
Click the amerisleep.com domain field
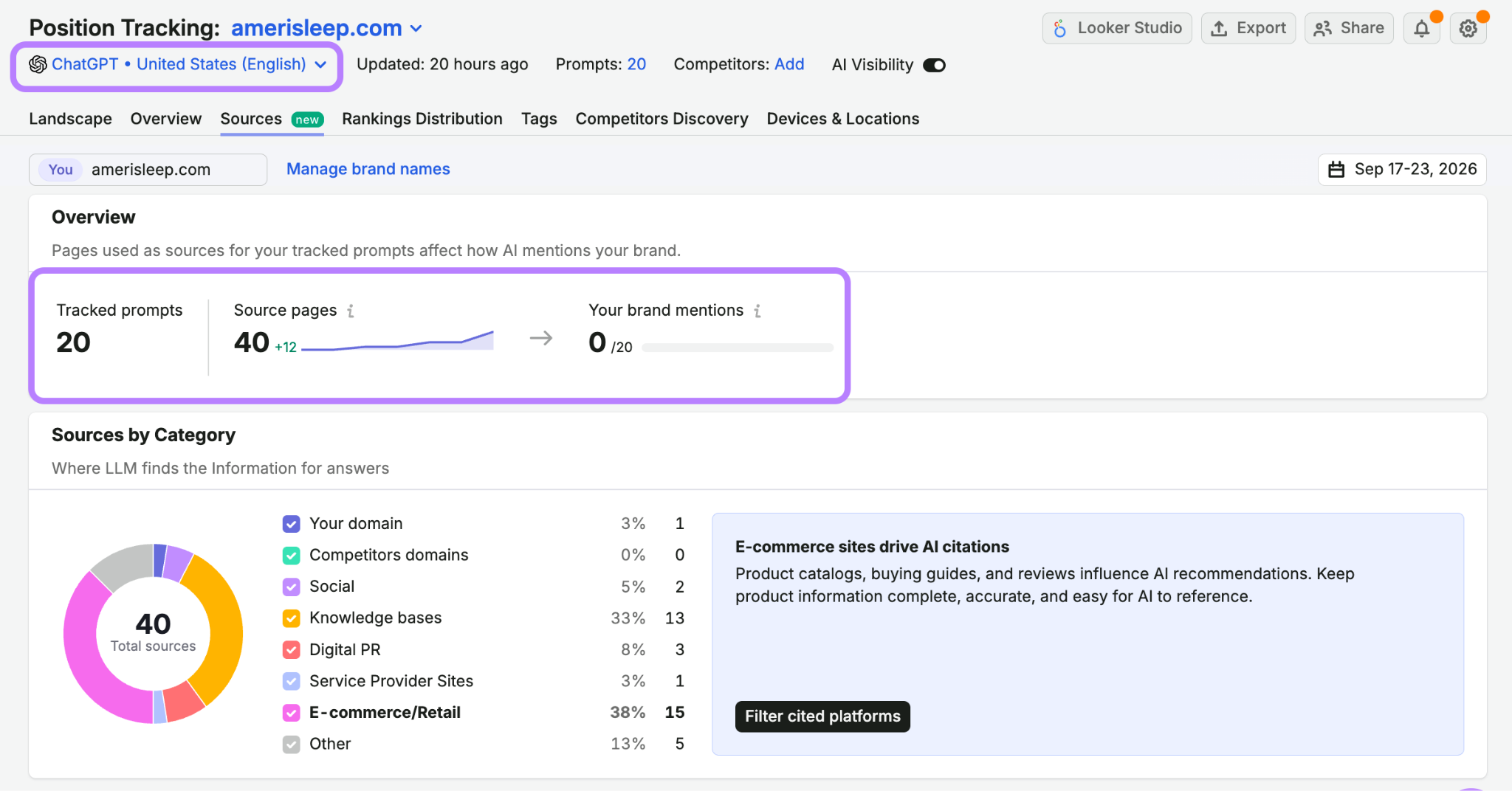pyautogui.click(x=148, y=170)
